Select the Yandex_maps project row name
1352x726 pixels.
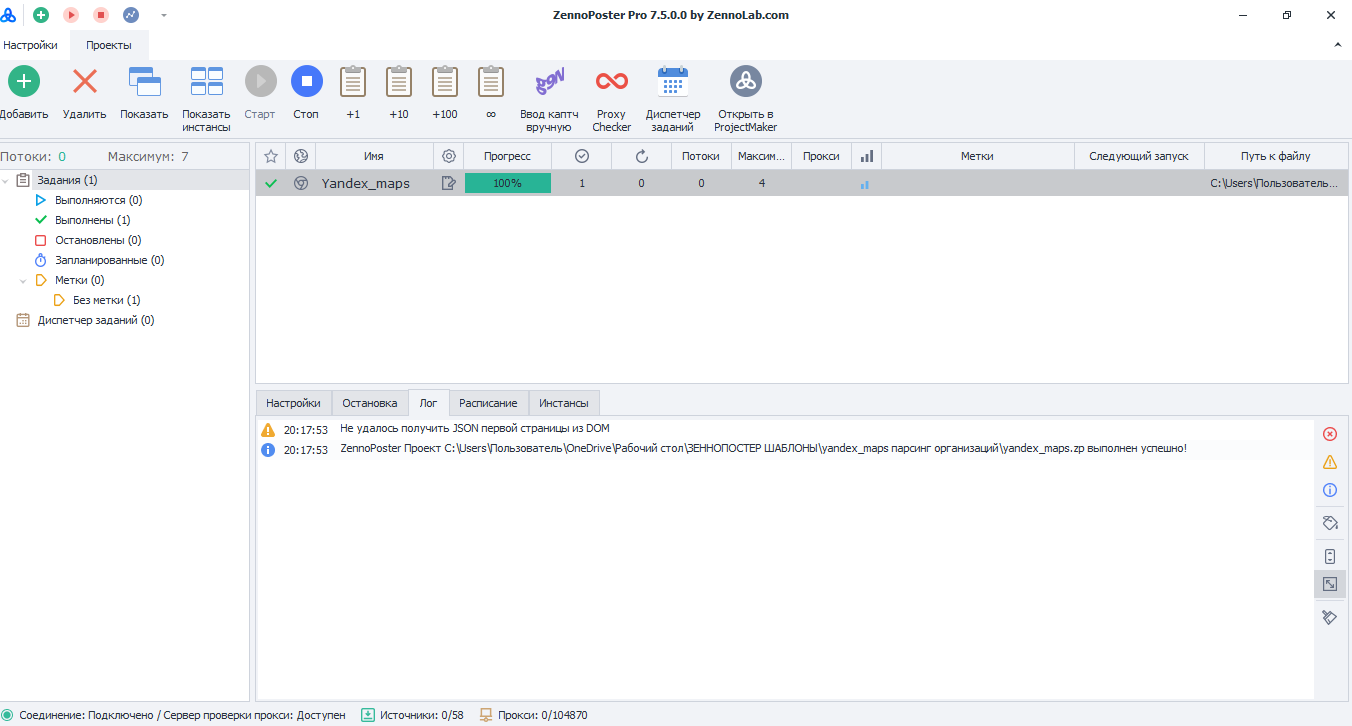click(x=365, y=183)
